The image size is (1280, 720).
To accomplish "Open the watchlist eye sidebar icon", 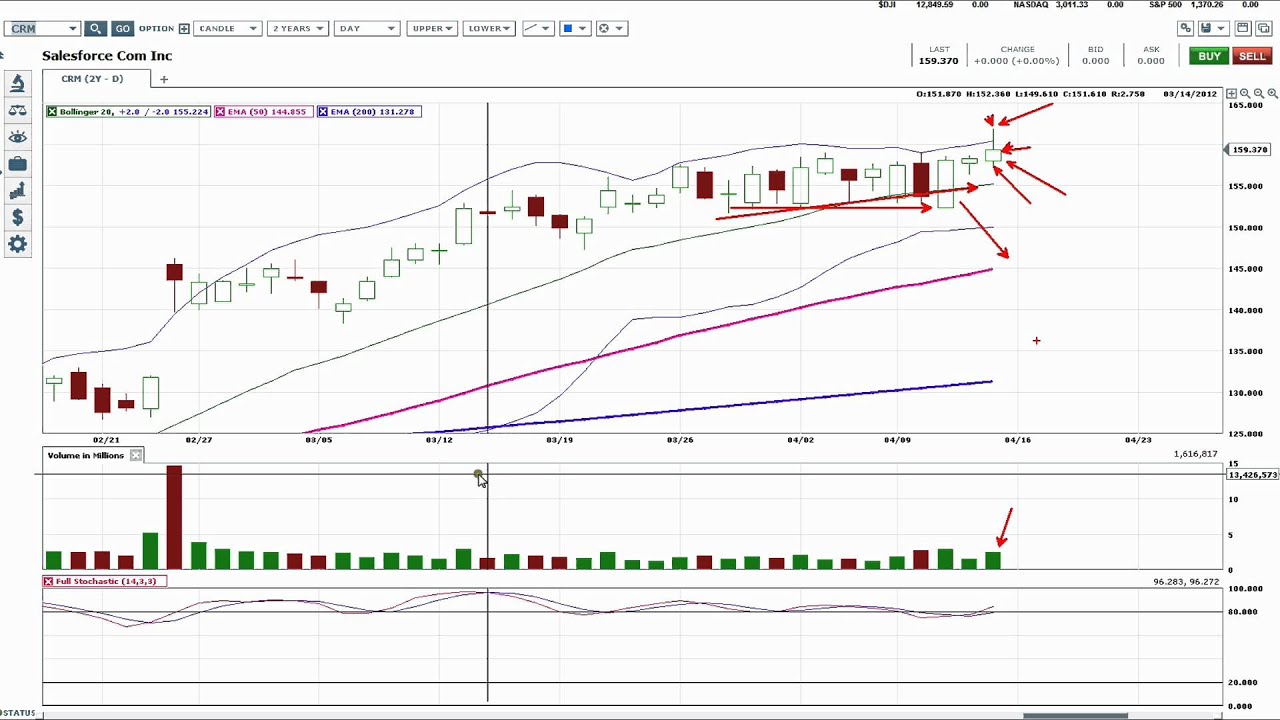I will pos(17,138).
